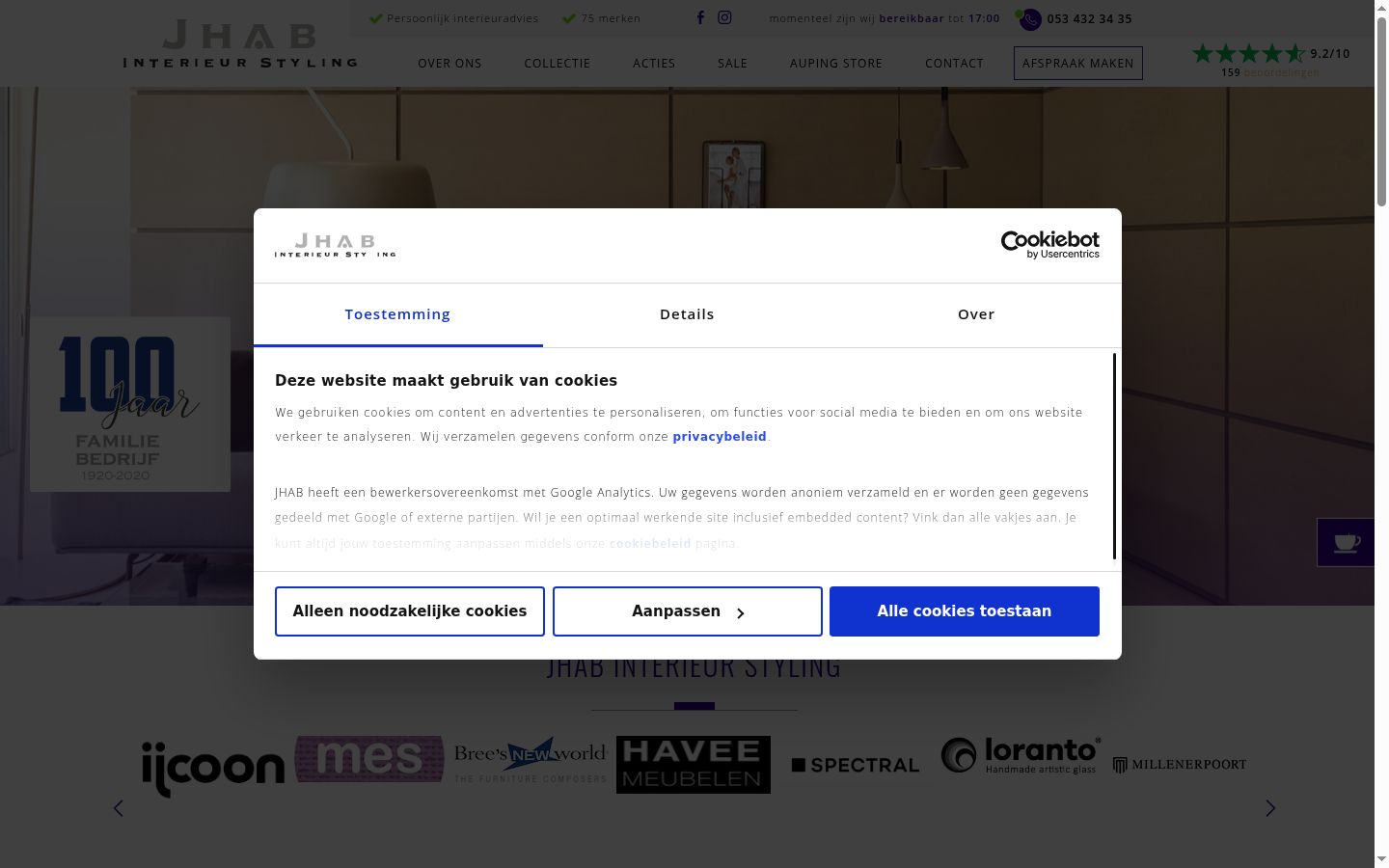The height and width of the screenshot is (868, 1389).
Task: Click the purple phone call icon
Action: point(1030,19)
